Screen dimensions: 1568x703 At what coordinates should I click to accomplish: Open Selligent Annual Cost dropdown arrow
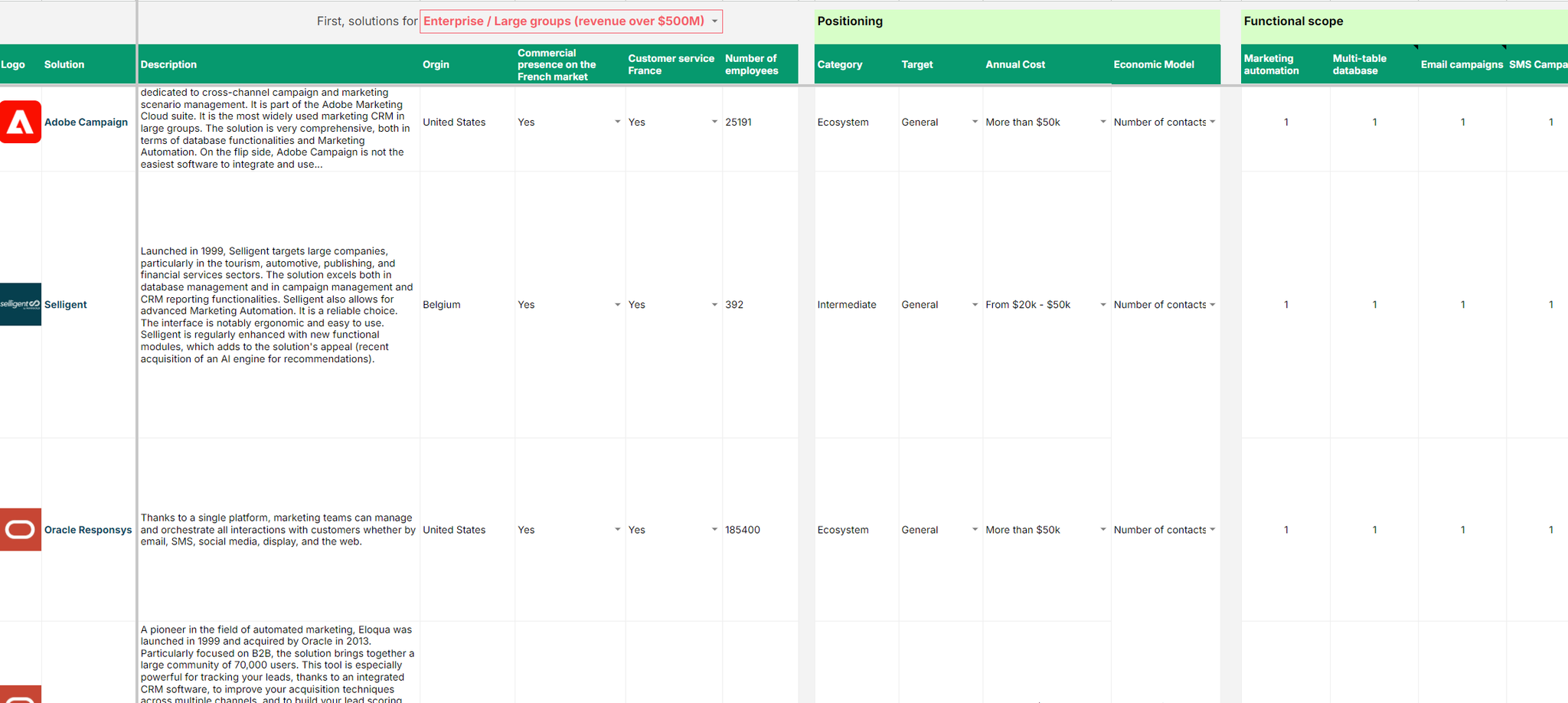(x=1102, y=305)
